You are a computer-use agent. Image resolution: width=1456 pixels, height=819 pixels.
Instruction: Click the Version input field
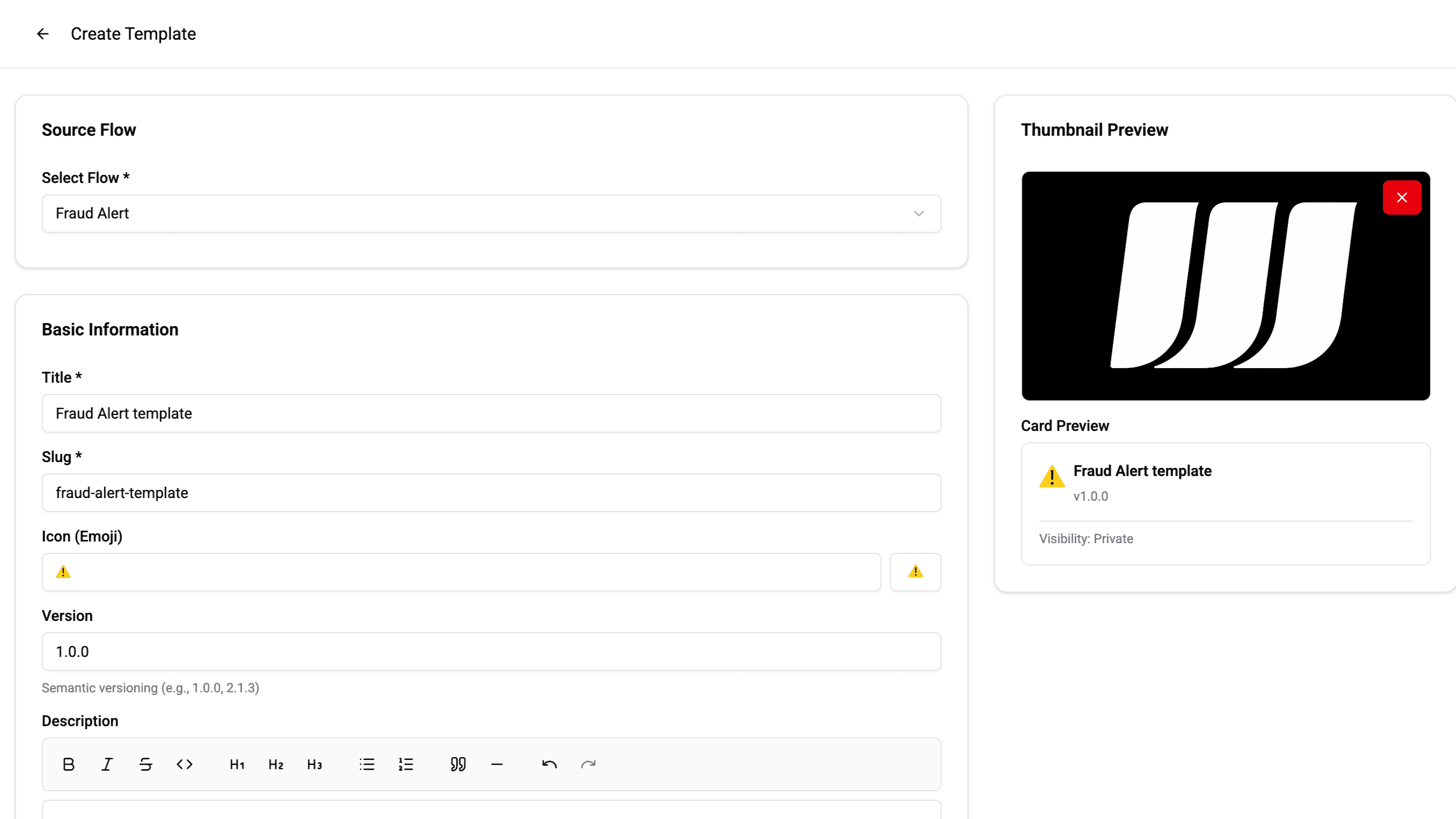[491, 651]
